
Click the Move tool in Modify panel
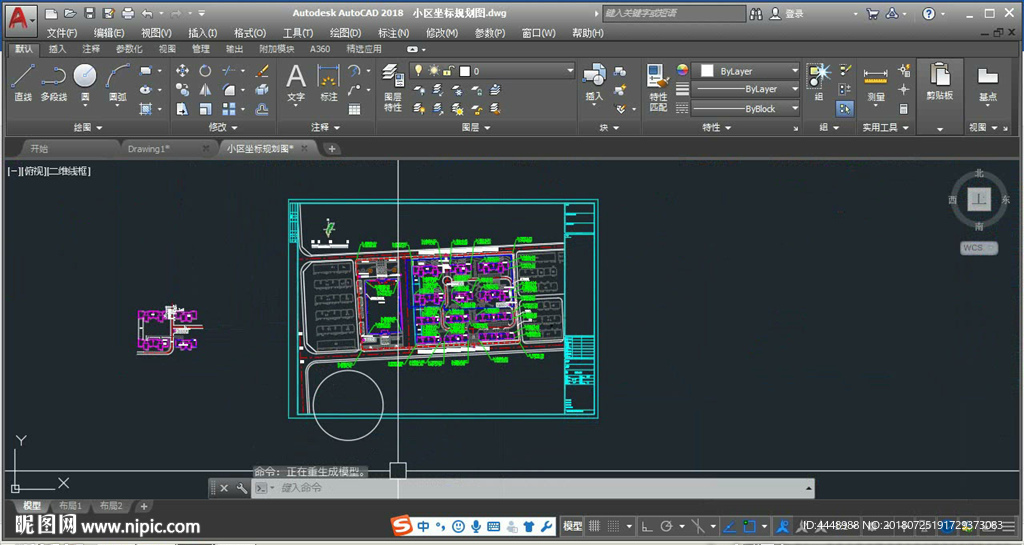click(182, 71)
